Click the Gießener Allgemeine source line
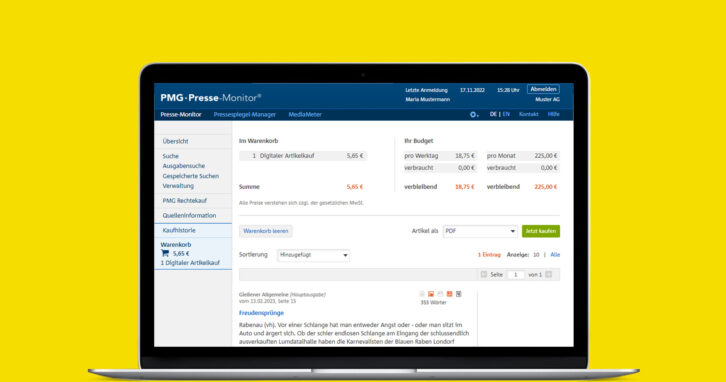Screen dimensions: 726x382 pos(282,294)
